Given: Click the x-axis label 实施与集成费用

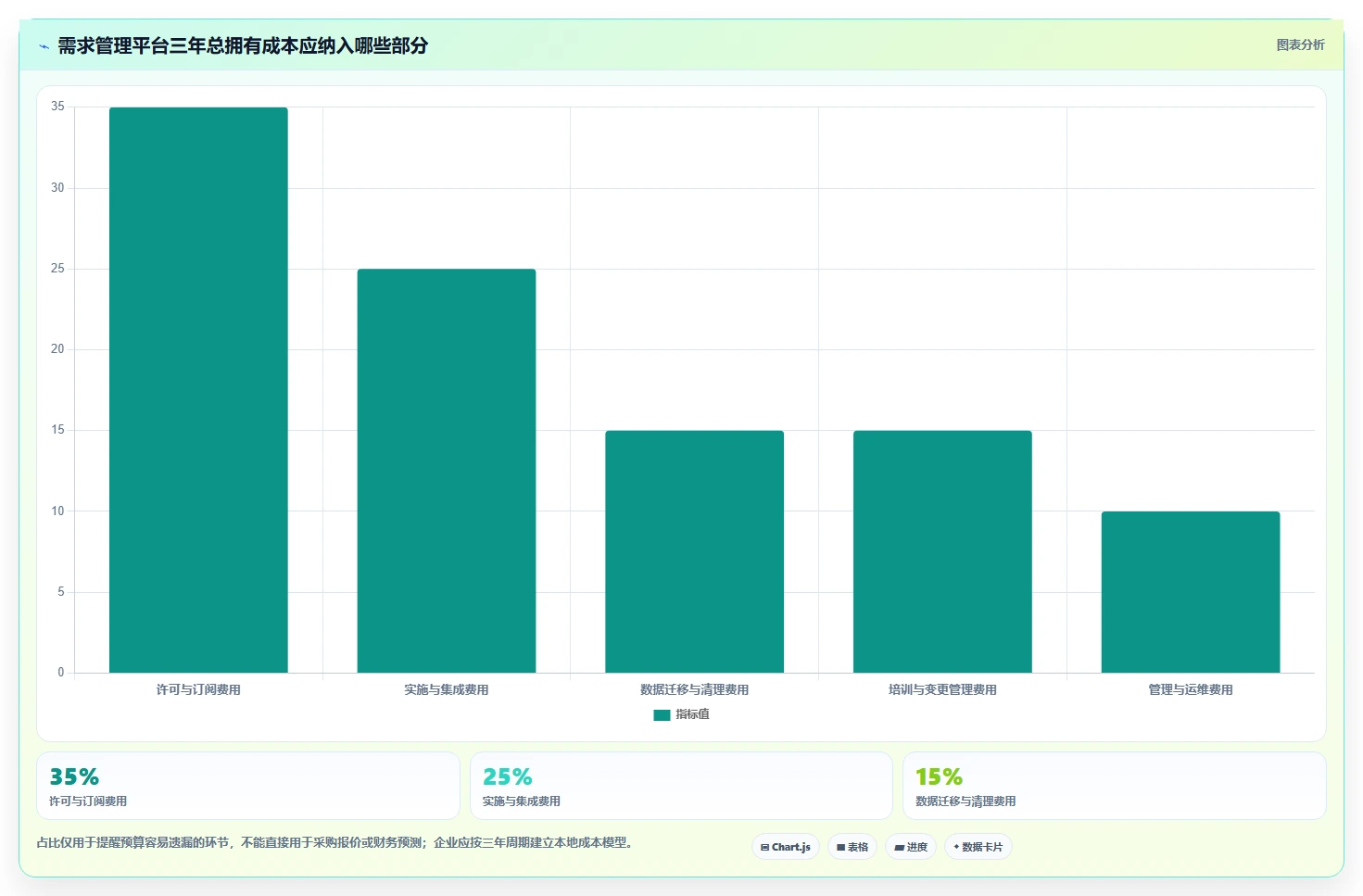Looking at the screenshot, I should tap(447, 689).
